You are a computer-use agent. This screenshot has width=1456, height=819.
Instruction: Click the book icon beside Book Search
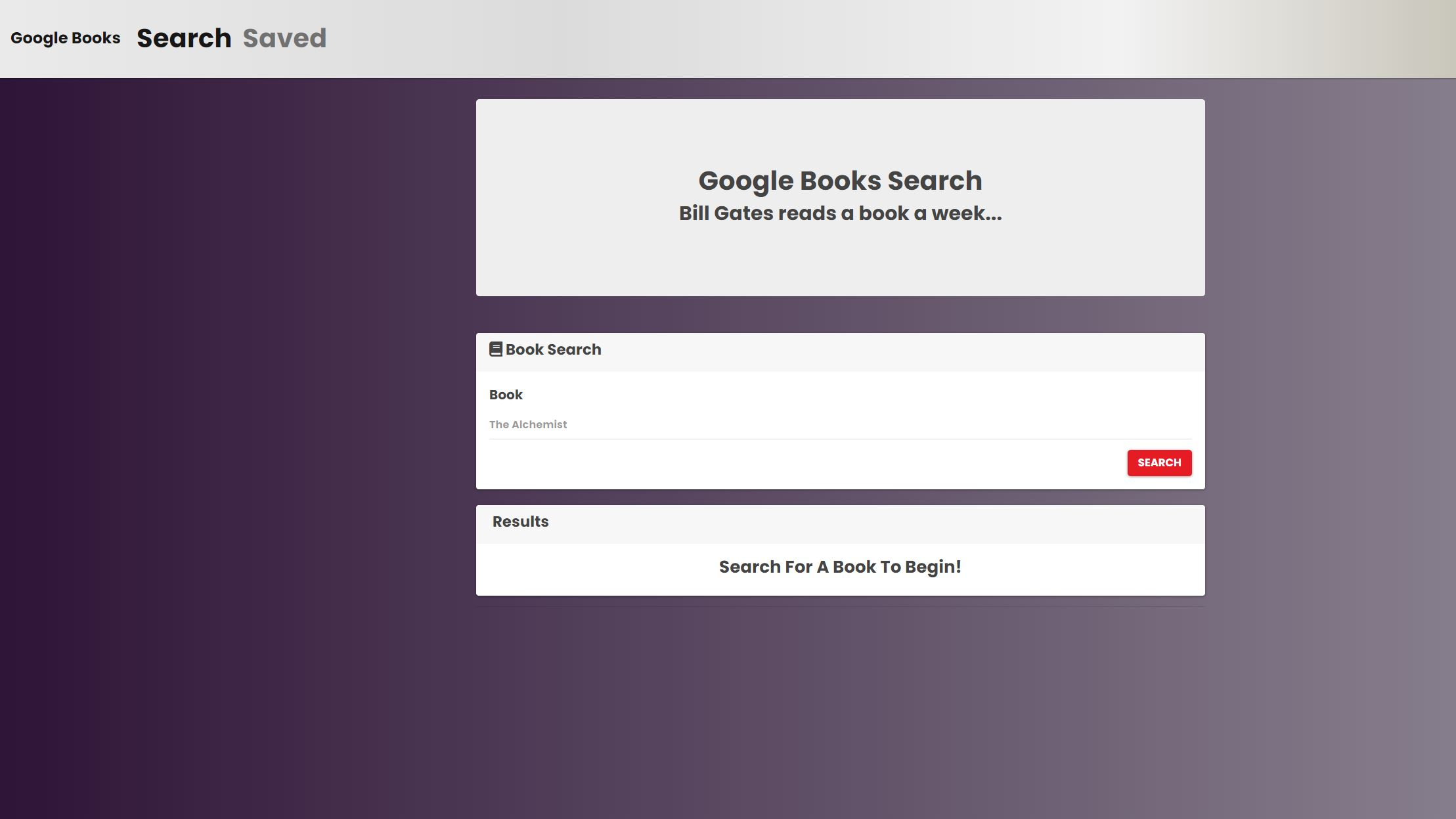495,349
